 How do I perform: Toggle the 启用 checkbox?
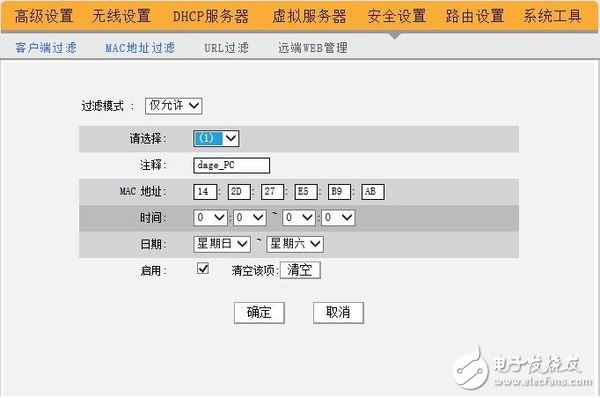coord(203,269)
